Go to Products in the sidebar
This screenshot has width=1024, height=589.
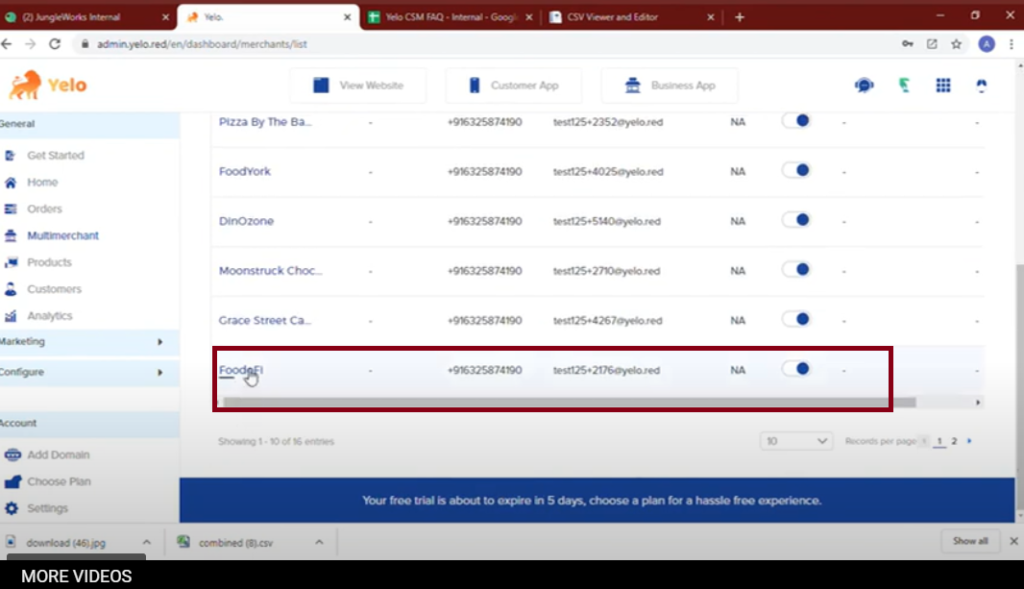coord(49,262)
